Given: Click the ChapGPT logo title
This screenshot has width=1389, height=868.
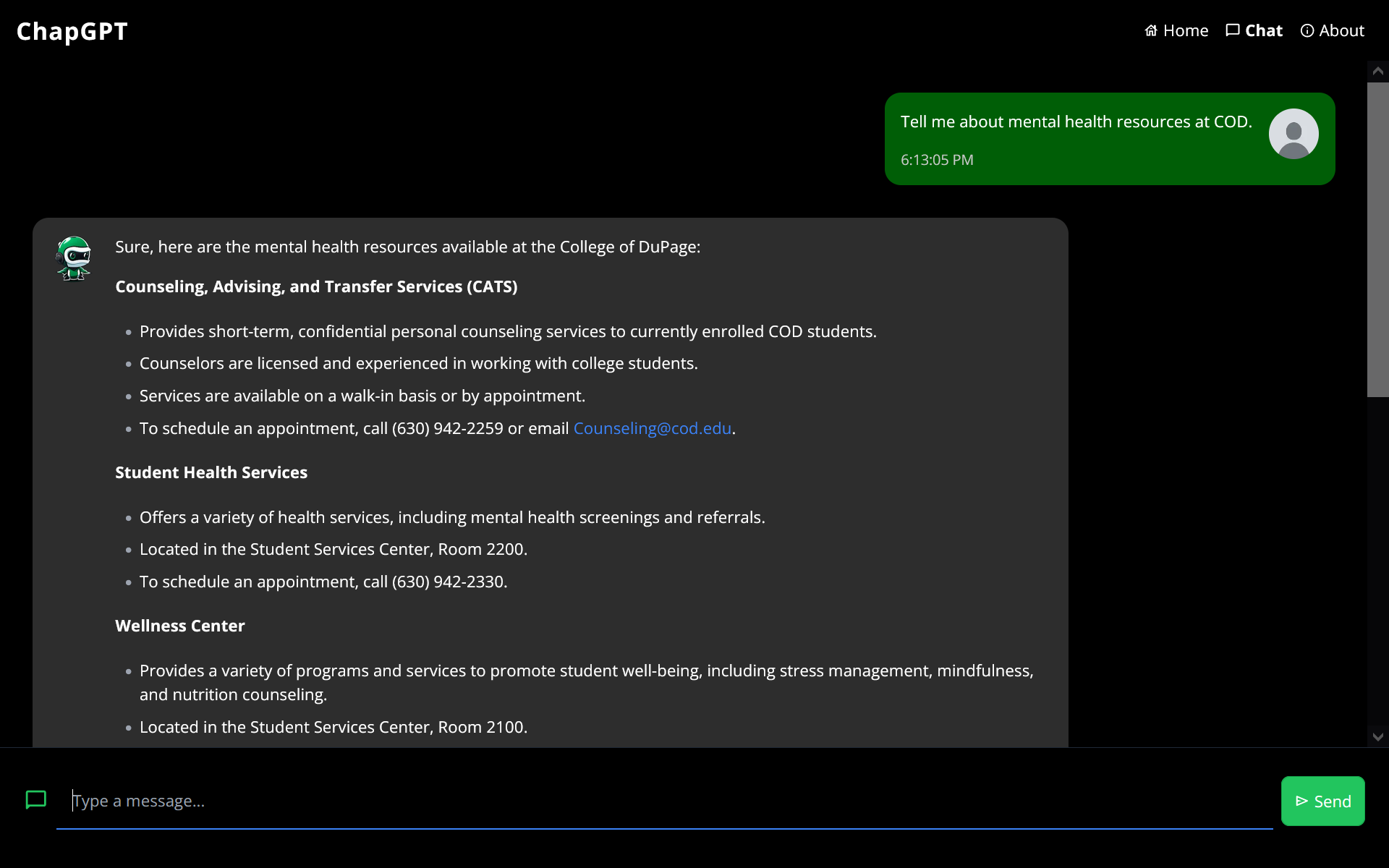Looking at the screenshot, I should coord(72,31).
